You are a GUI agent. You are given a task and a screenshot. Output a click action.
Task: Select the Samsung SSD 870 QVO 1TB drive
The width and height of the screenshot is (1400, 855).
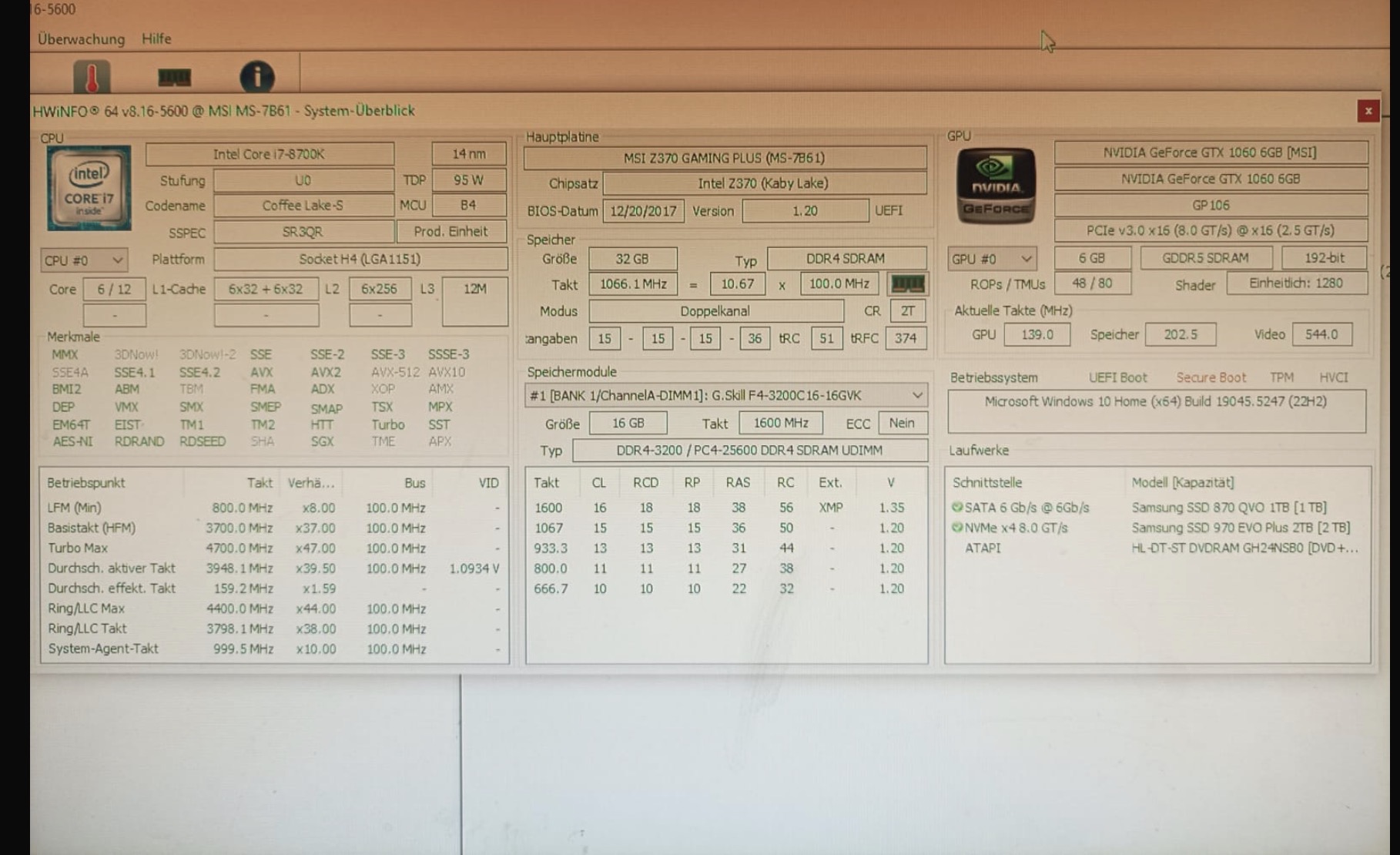[1229, 508]
